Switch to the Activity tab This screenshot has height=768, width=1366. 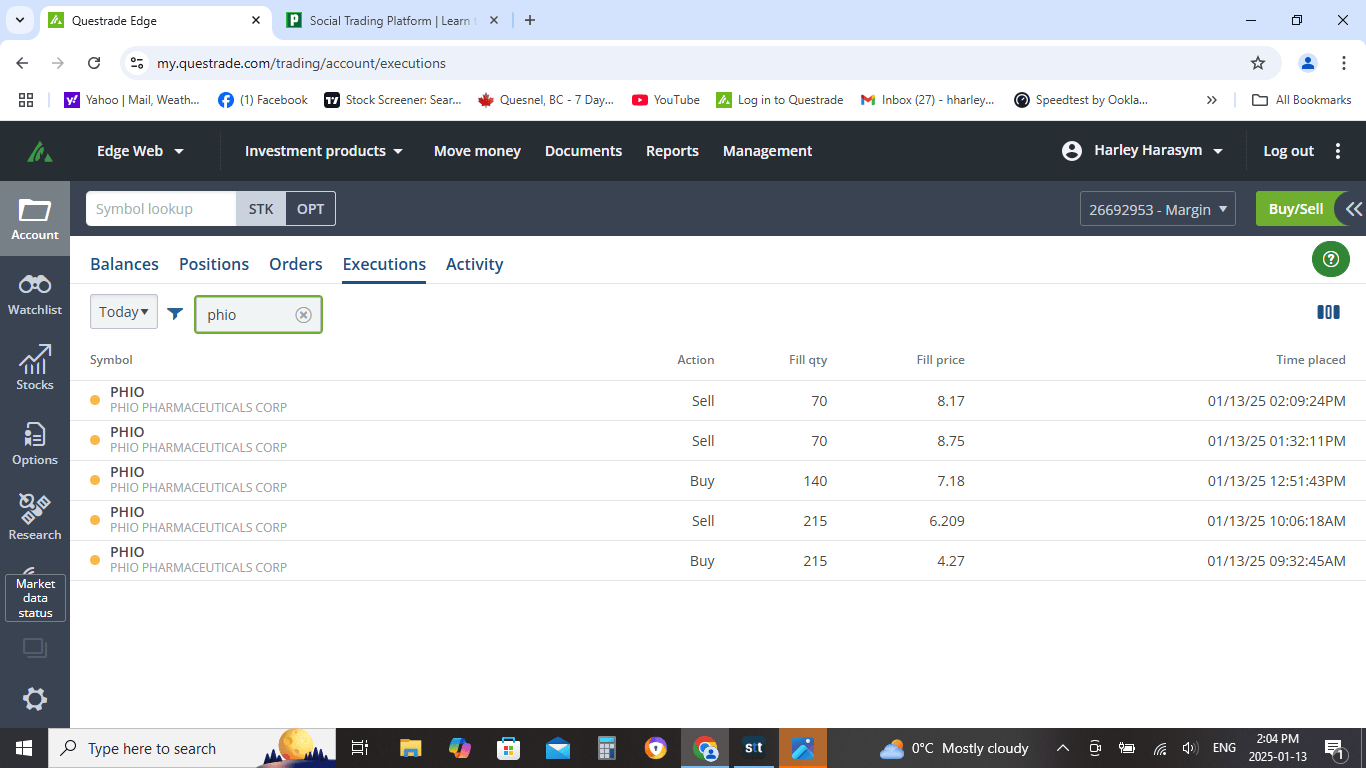[x=474, y=264]
